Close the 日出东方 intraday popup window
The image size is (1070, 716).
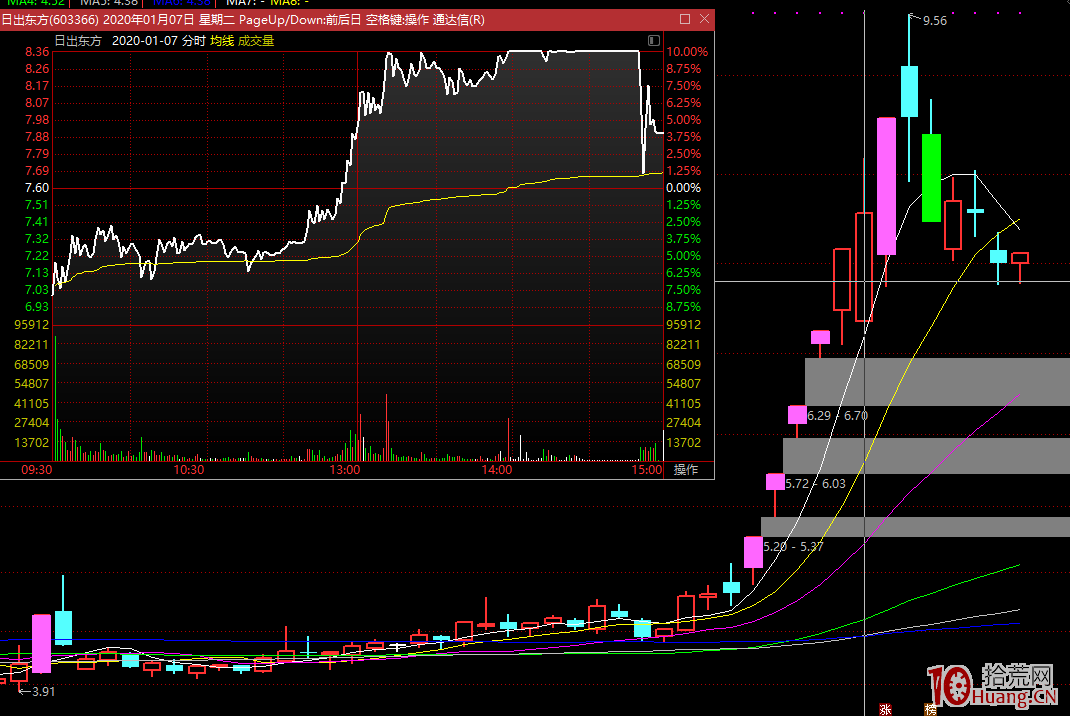(704, 20)
